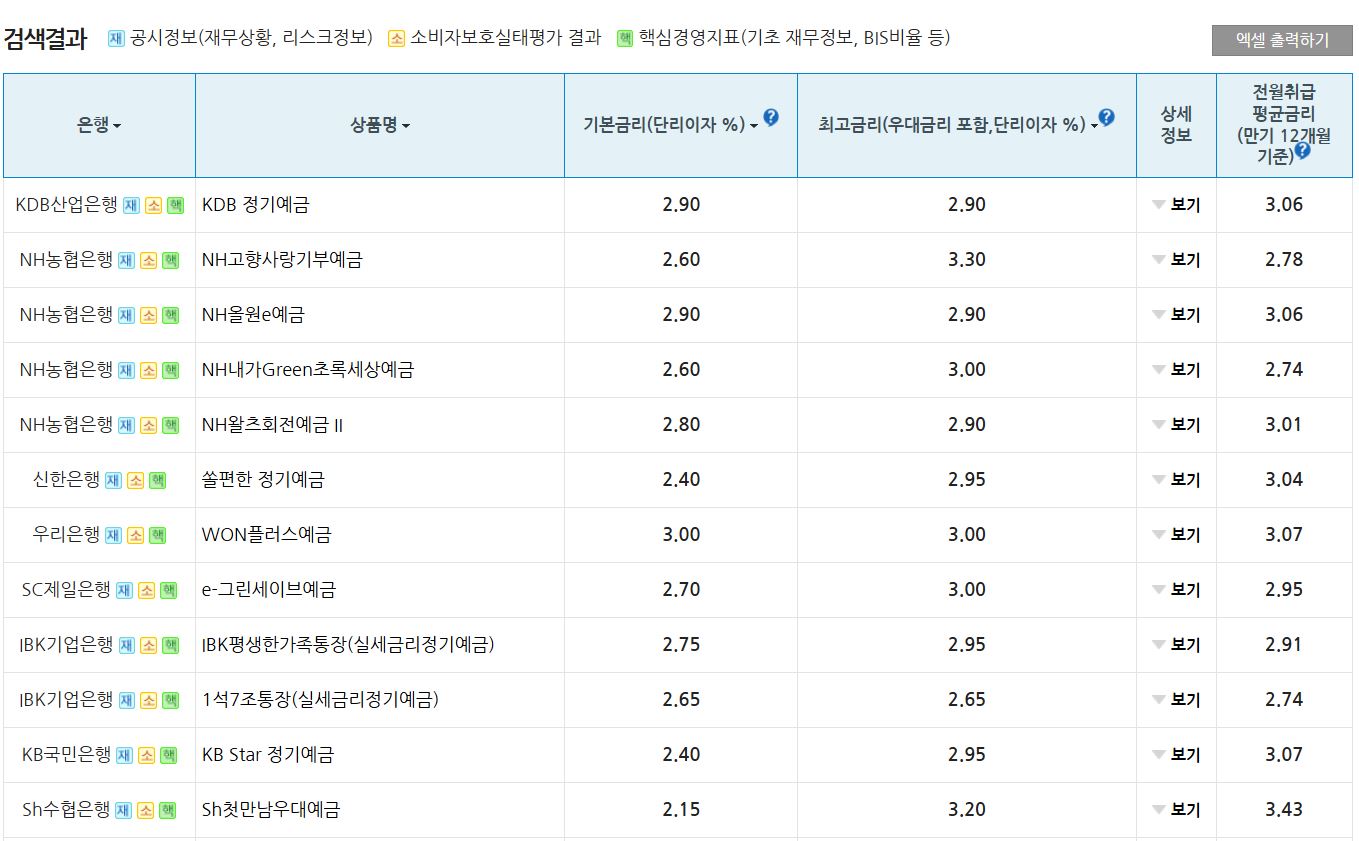Click 핵 icon for KB국민은행
This screenshot has height=841, width=1359.
(168, 755)
